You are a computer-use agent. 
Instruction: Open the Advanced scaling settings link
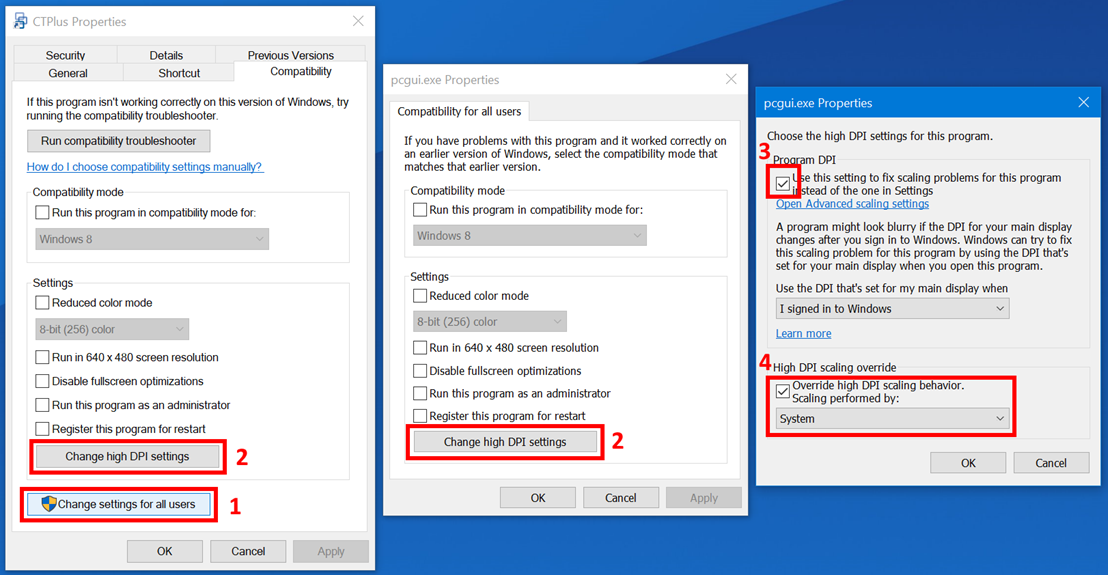point(852,204)
